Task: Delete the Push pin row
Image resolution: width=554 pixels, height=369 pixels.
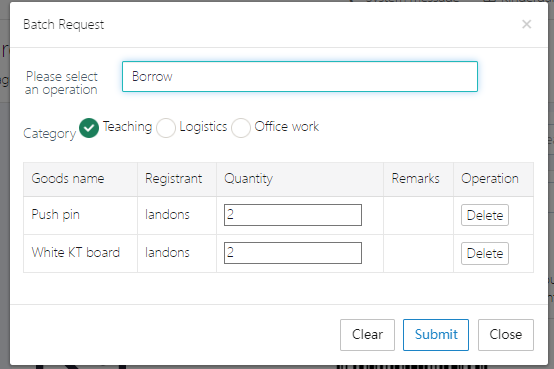Action: click(485, 215)
